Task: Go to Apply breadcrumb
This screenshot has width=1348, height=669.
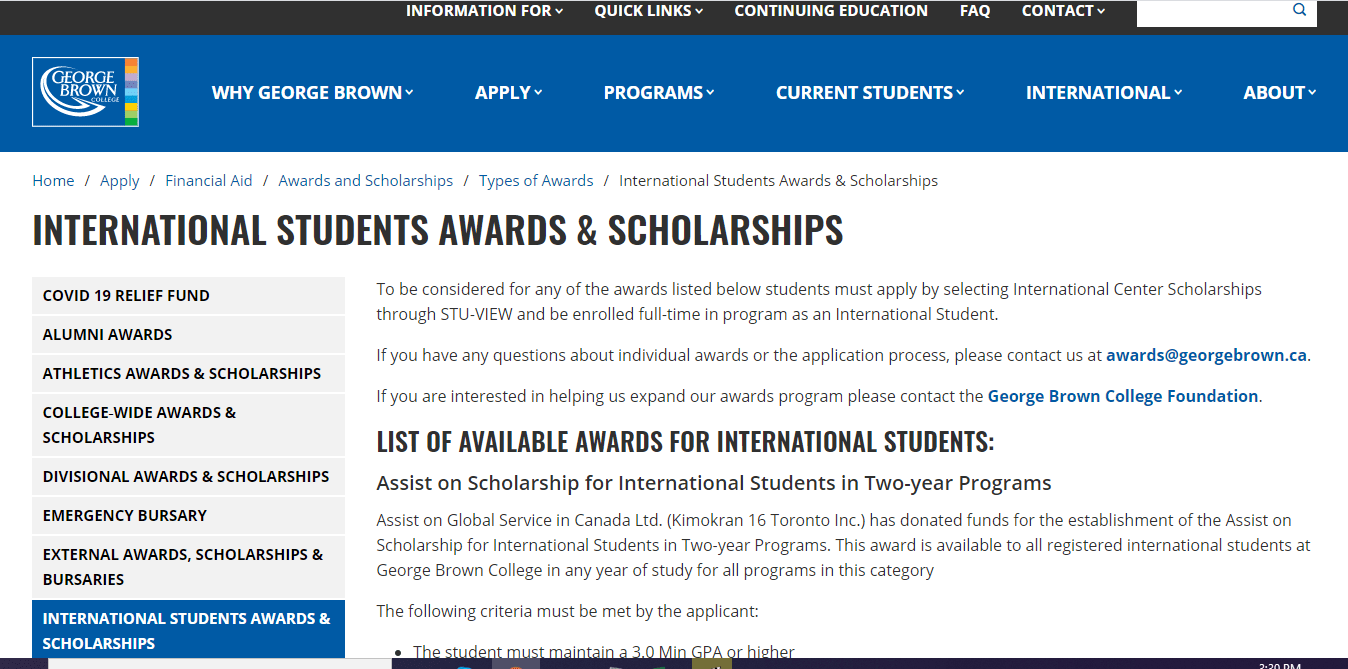Action: (120, 181)
